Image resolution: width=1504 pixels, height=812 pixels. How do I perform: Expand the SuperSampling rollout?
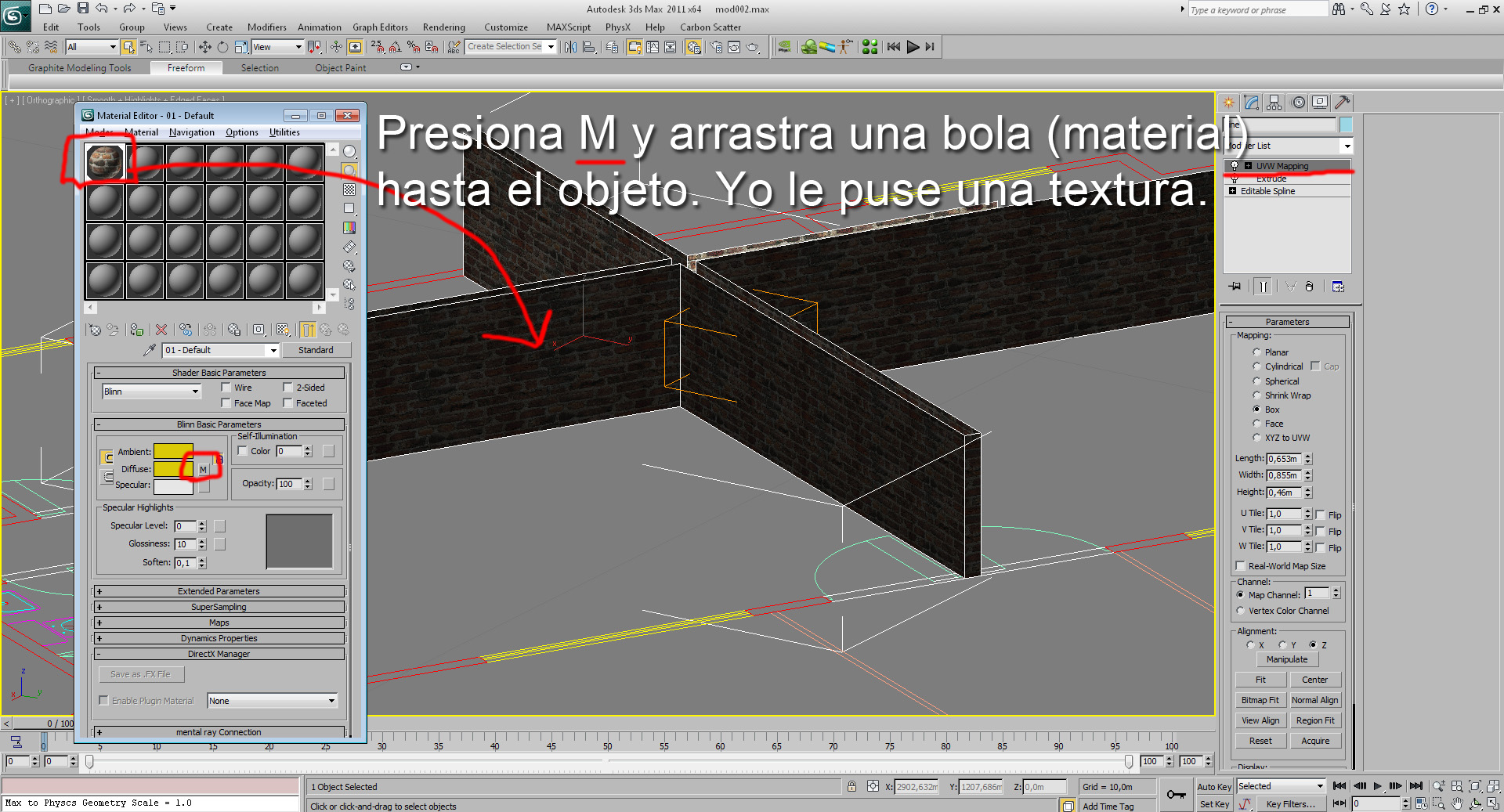[x=219, y=607]
